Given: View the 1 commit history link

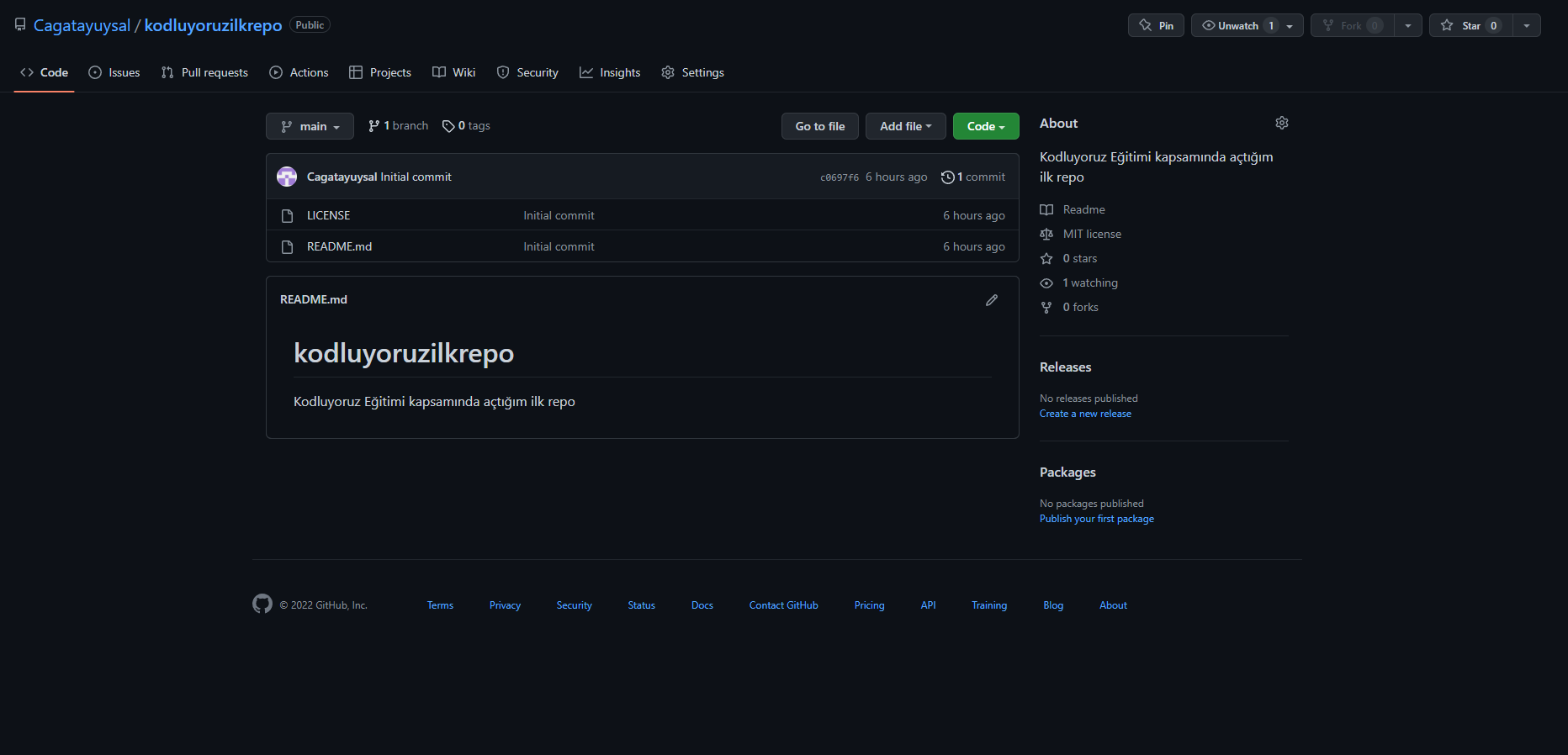Looking at the screenshot, I should [x=973, y=177].
